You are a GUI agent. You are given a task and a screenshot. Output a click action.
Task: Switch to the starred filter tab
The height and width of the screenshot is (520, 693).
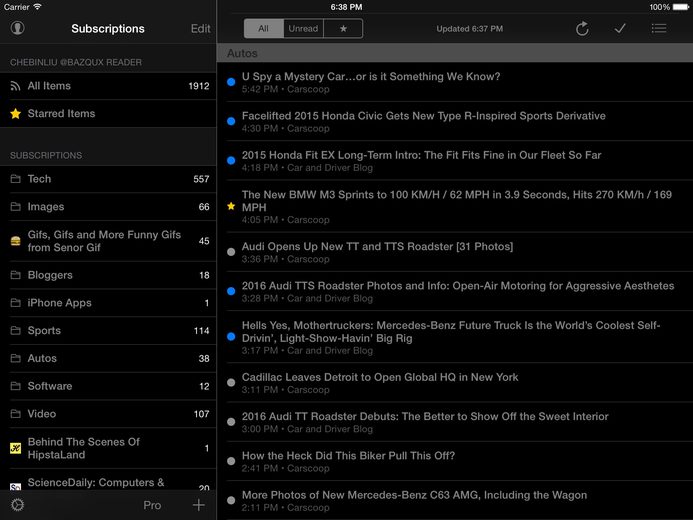[343, 29]
